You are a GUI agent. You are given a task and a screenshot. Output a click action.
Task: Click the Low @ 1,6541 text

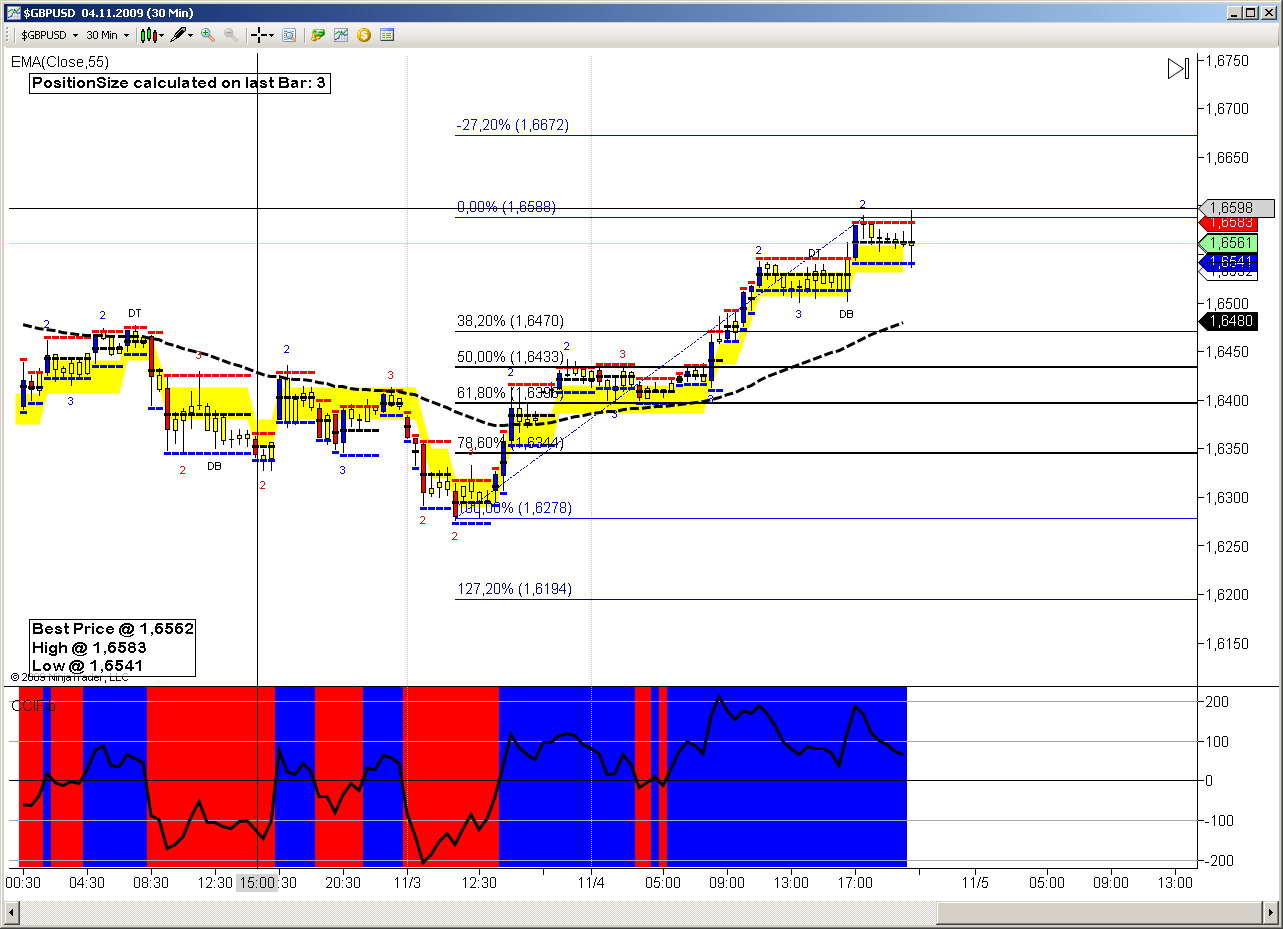tap(87, 665)
